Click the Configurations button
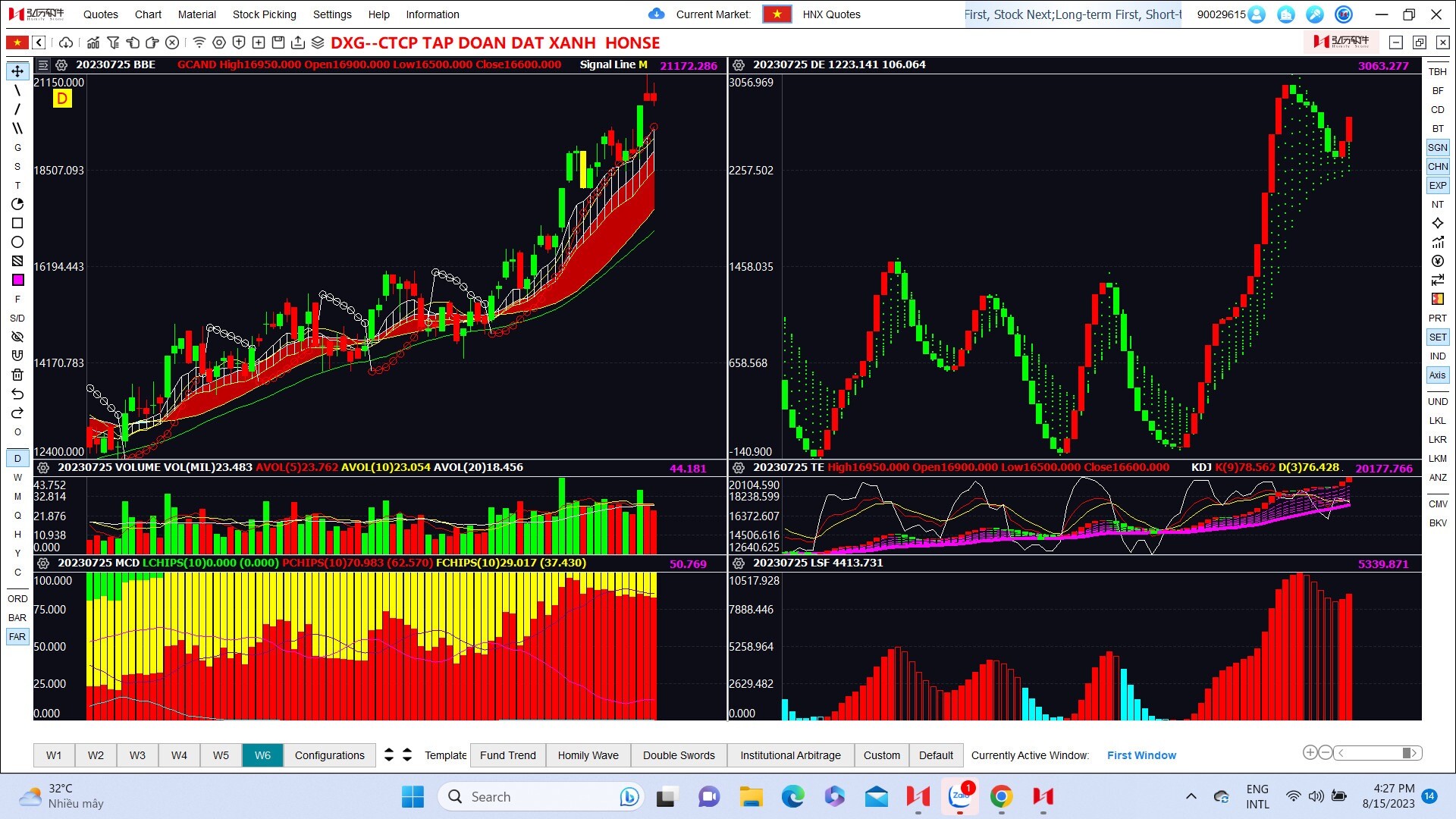Image resolution: width=1456 pixels, height=819 pixels. (x=330, y=755)
